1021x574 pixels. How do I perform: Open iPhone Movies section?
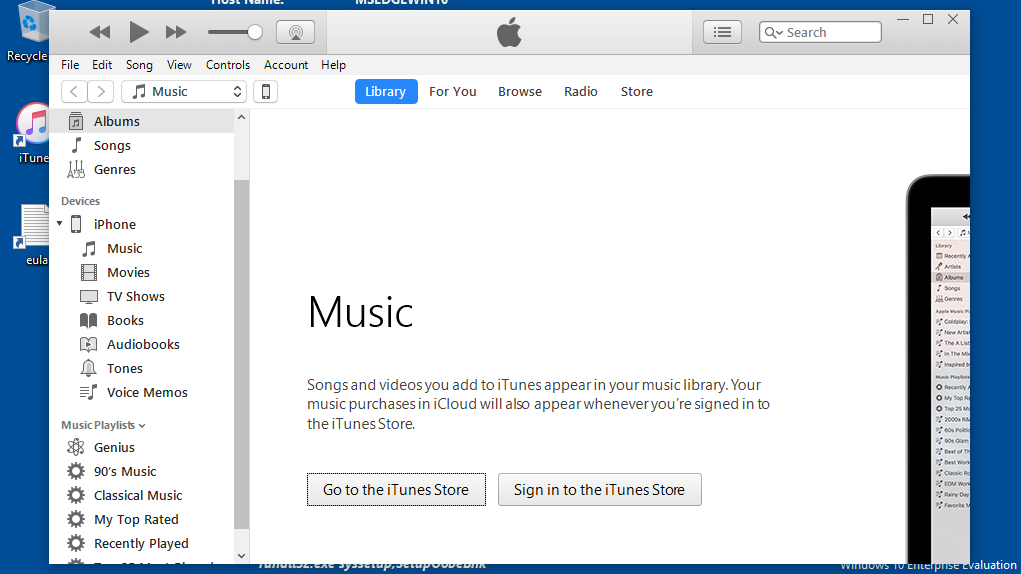(x=141, y=272)
